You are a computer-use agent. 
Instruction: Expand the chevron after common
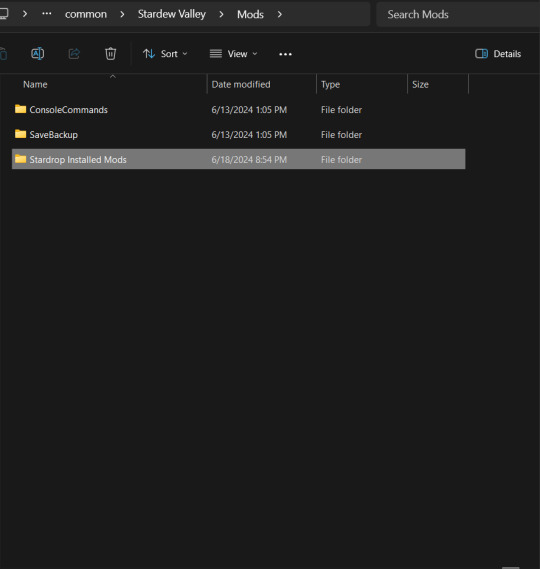(x=122, y=15)
